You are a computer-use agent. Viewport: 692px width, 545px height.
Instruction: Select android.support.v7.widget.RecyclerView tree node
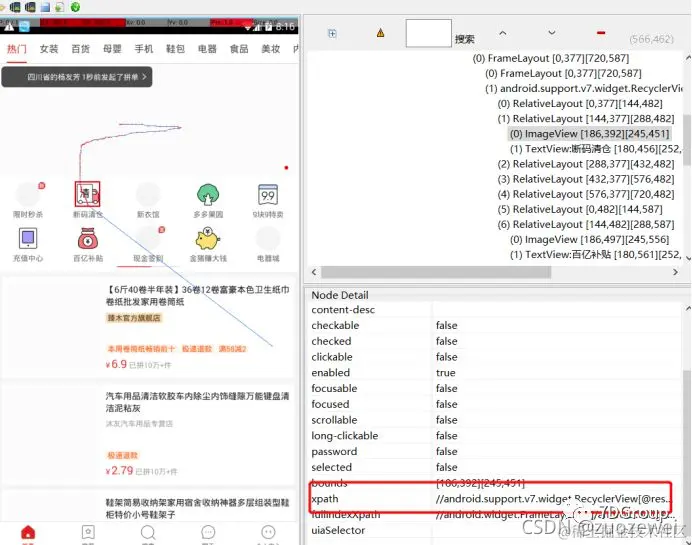pos(583,88)
